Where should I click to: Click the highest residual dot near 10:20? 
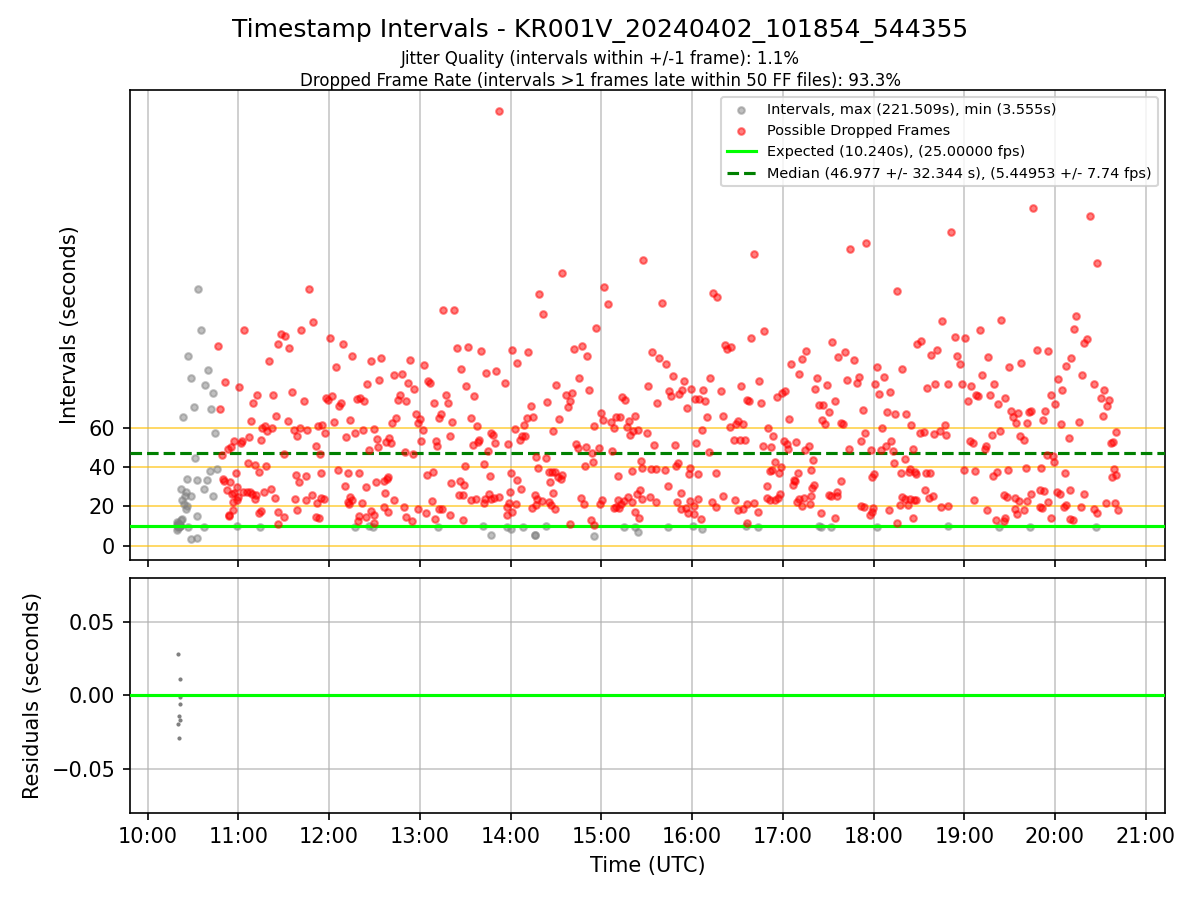coord(178,654)
